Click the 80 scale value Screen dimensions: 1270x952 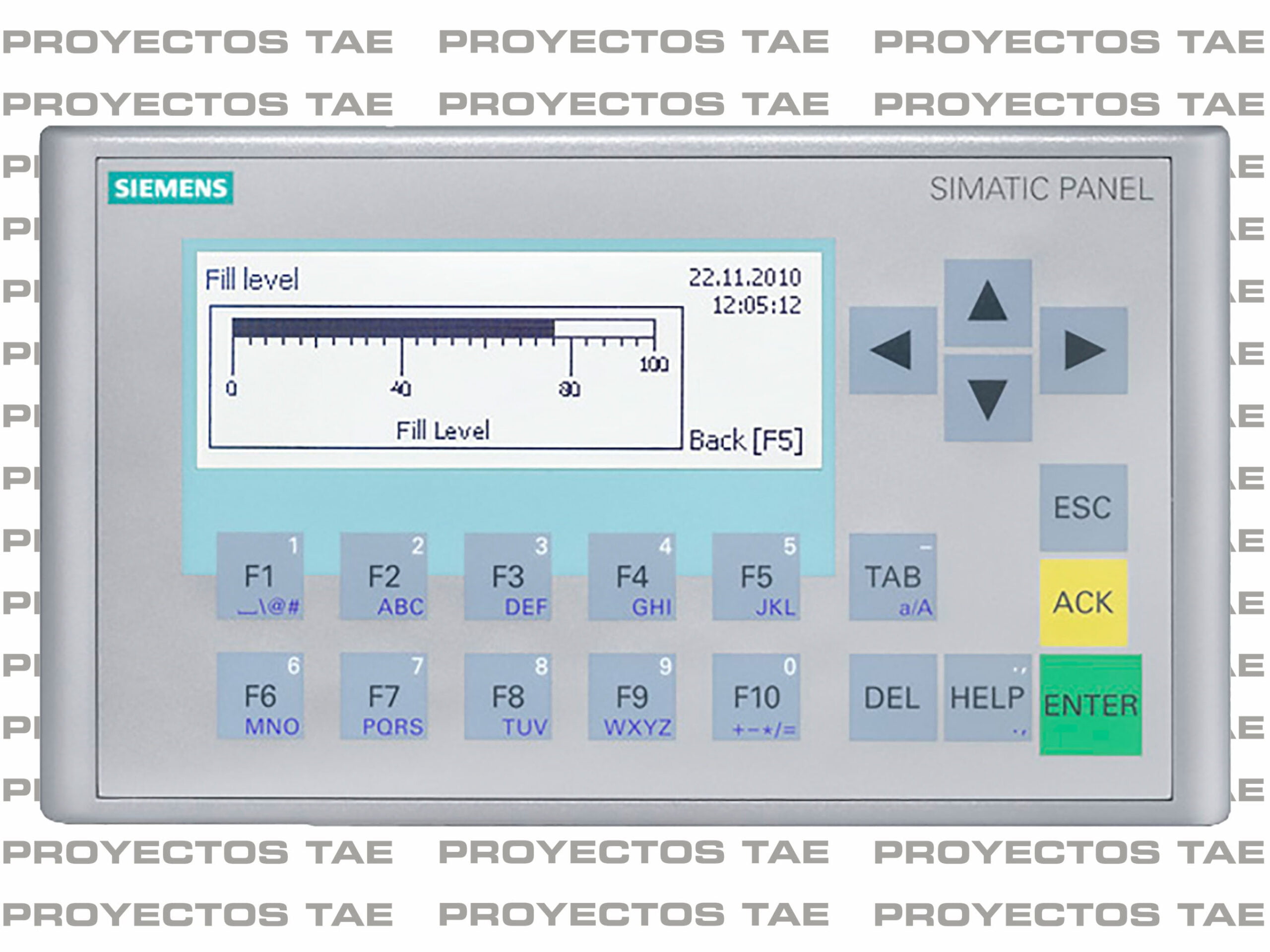pyautogui.click(x=569, y=389)
